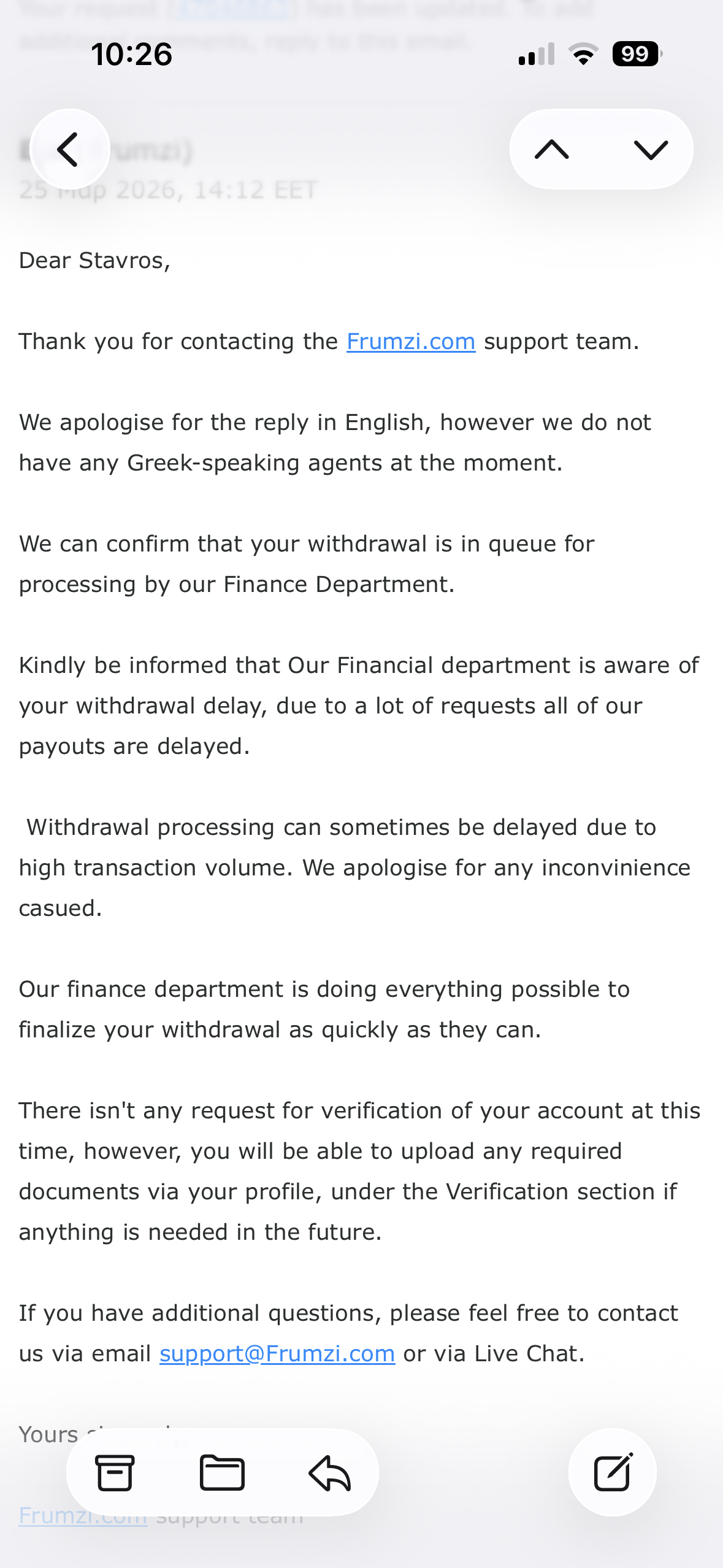
Task: Show the previous email with up chevron
Action: pos(552,149)
